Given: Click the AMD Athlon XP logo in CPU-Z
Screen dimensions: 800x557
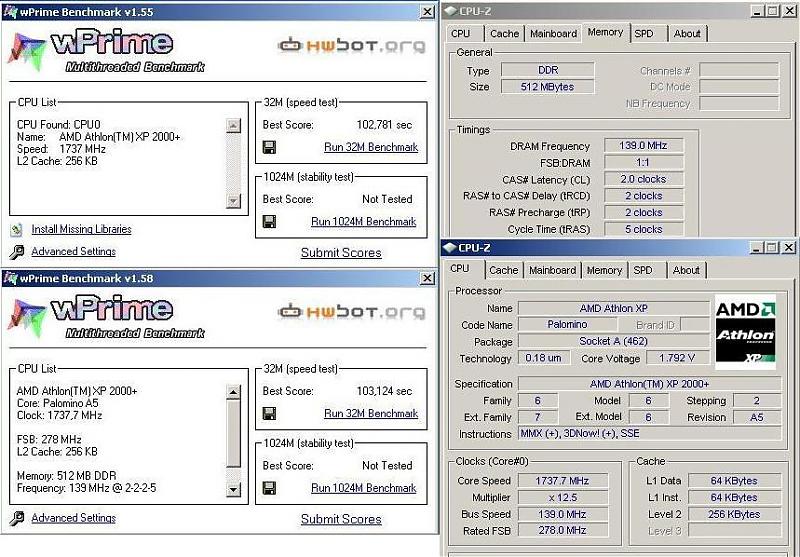Looking at the screenshot, I should 745,332.
